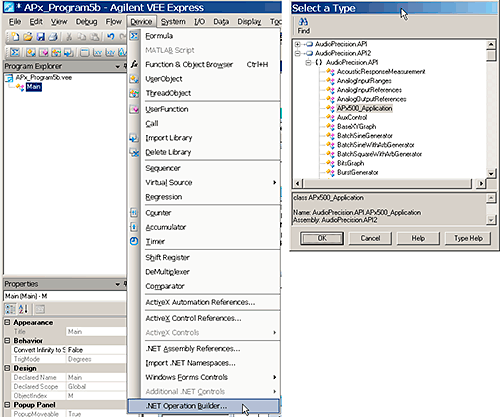Select BurstGenerator in the type tree
The height and width of the screenshot is (417, 500).
coord(358,172)
